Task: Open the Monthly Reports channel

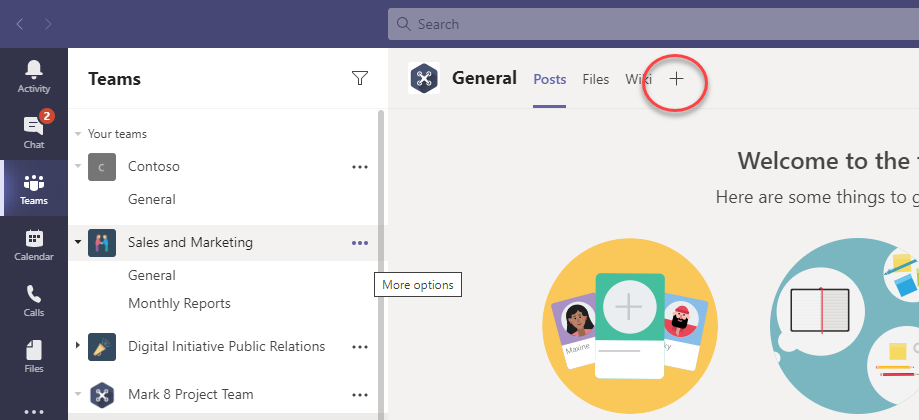Action: pos(179,303)
